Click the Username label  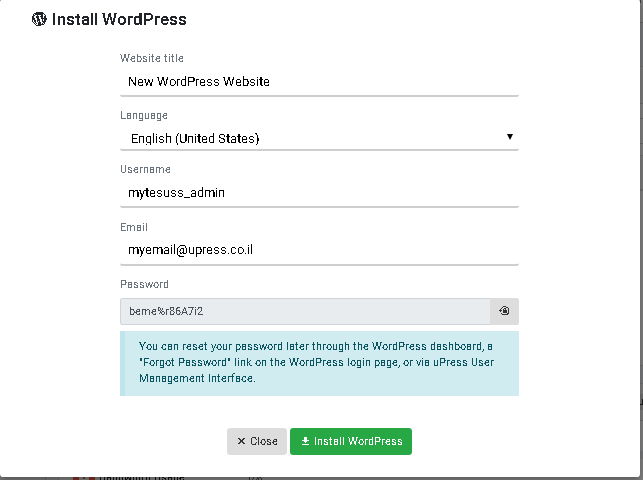pos(145,169)
